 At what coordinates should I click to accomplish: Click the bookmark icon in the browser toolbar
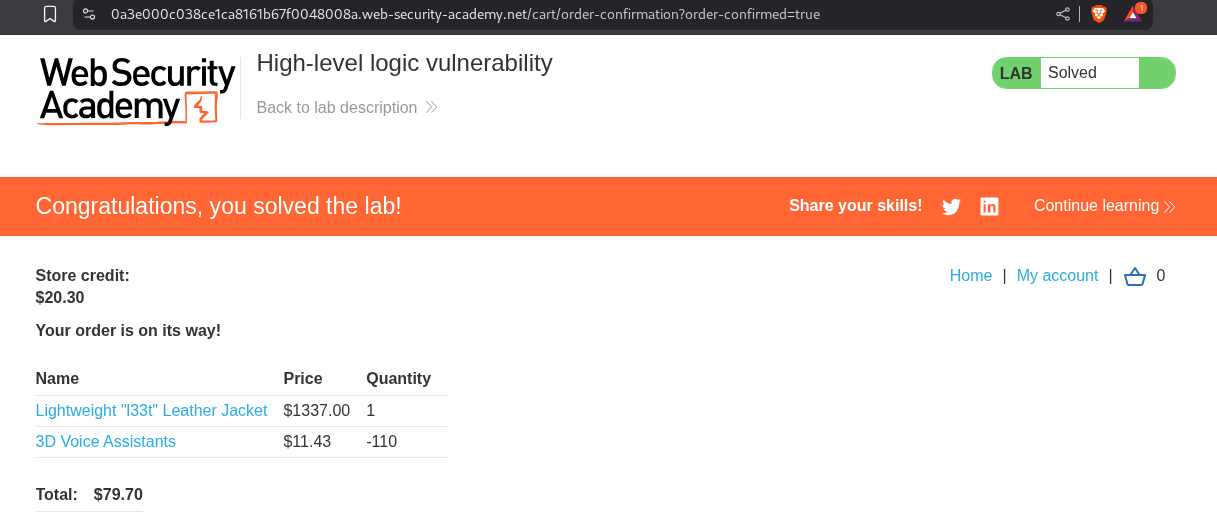[x=50, y=14]
